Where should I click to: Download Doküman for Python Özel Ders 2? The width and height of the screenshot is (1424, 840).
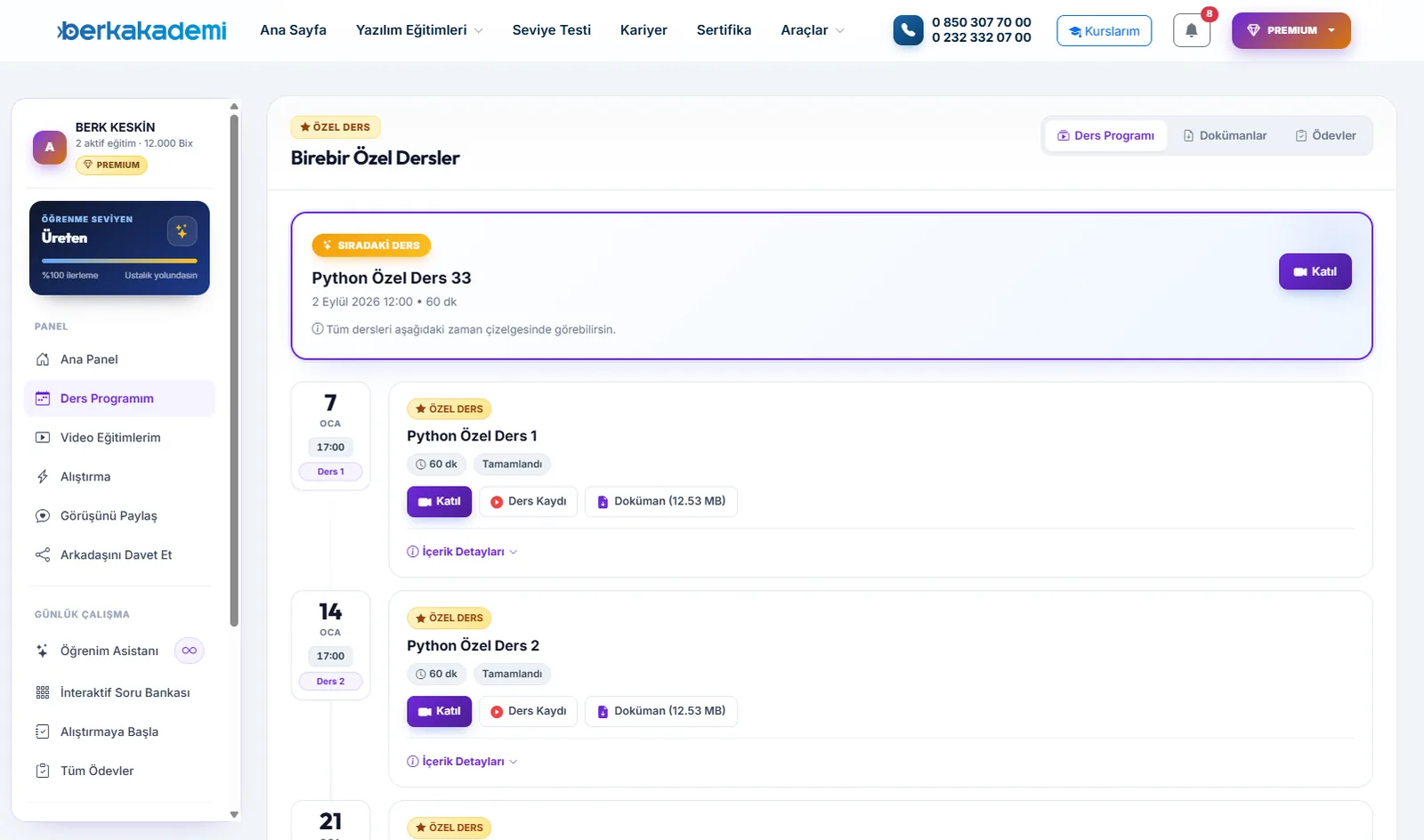click(661, 711)
